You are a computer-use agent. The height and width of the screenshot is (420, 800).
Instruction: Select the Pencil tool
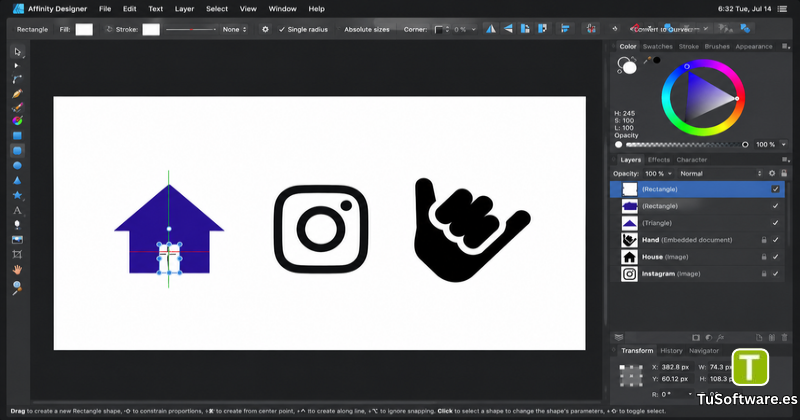(17, 107)
